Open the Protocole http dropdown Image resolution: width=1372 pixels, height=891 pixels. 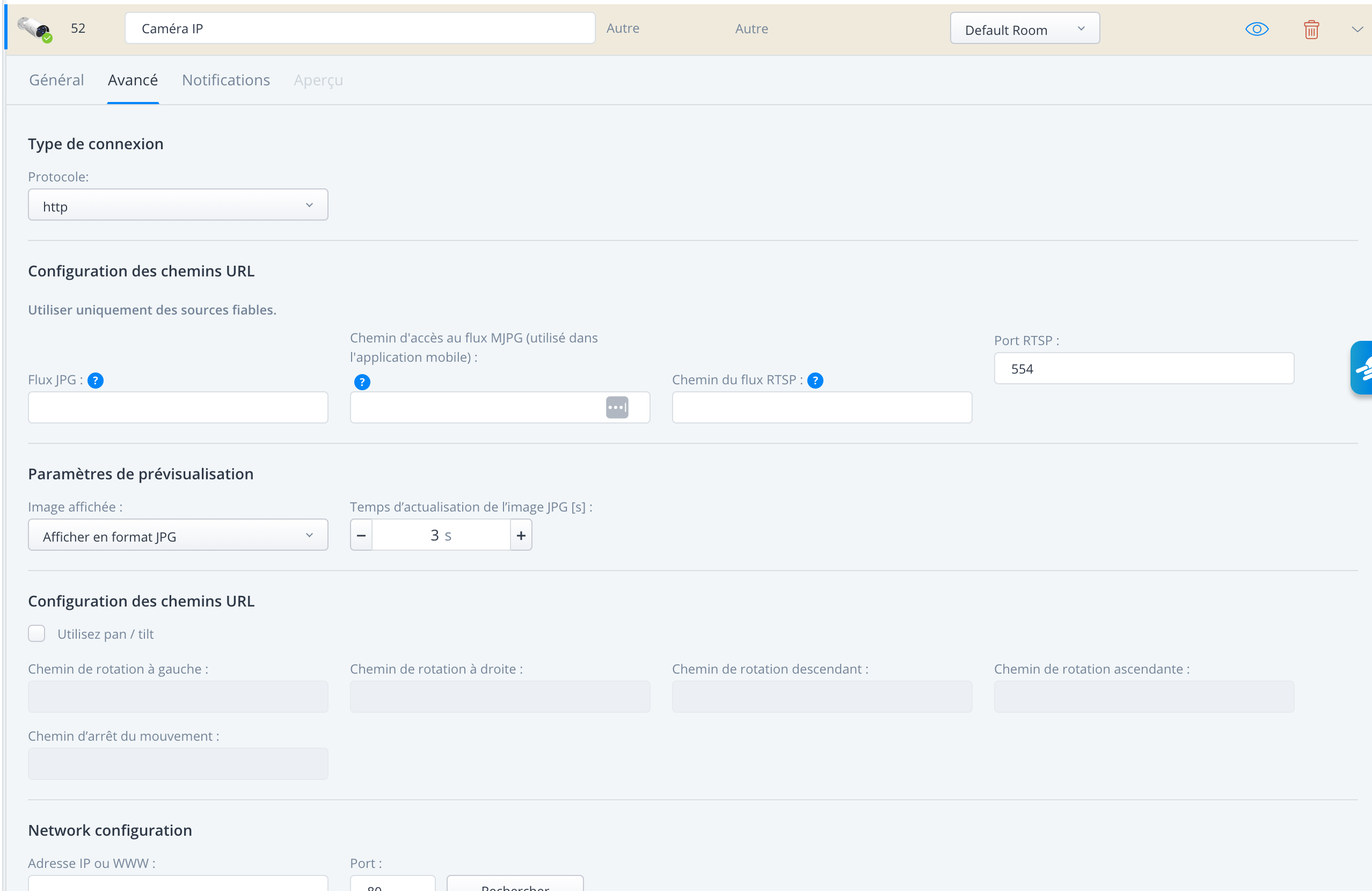(x=178, y=205)
